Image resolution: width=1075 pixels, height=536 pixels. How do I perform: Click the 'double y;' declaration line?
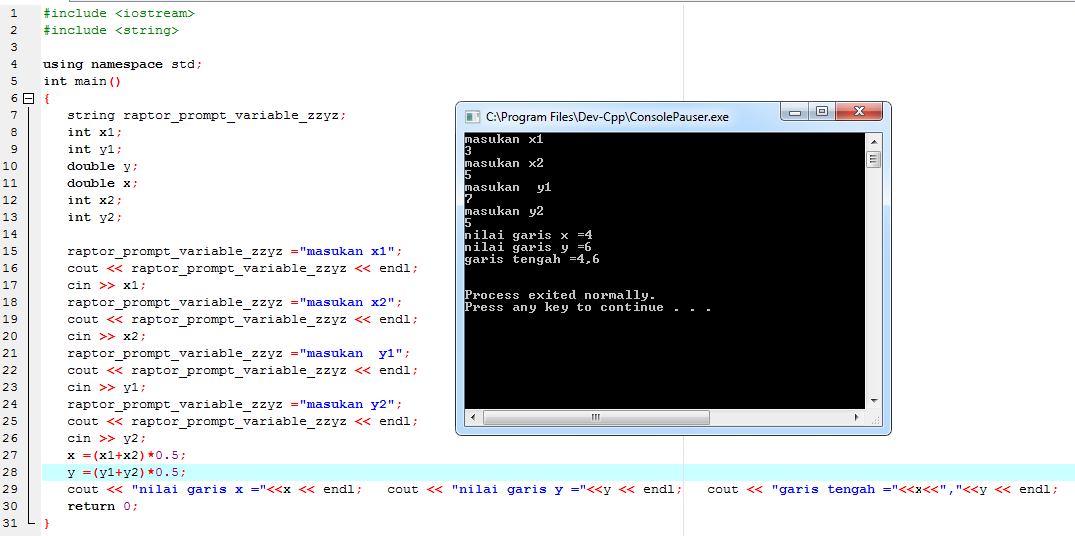point(103,167)
